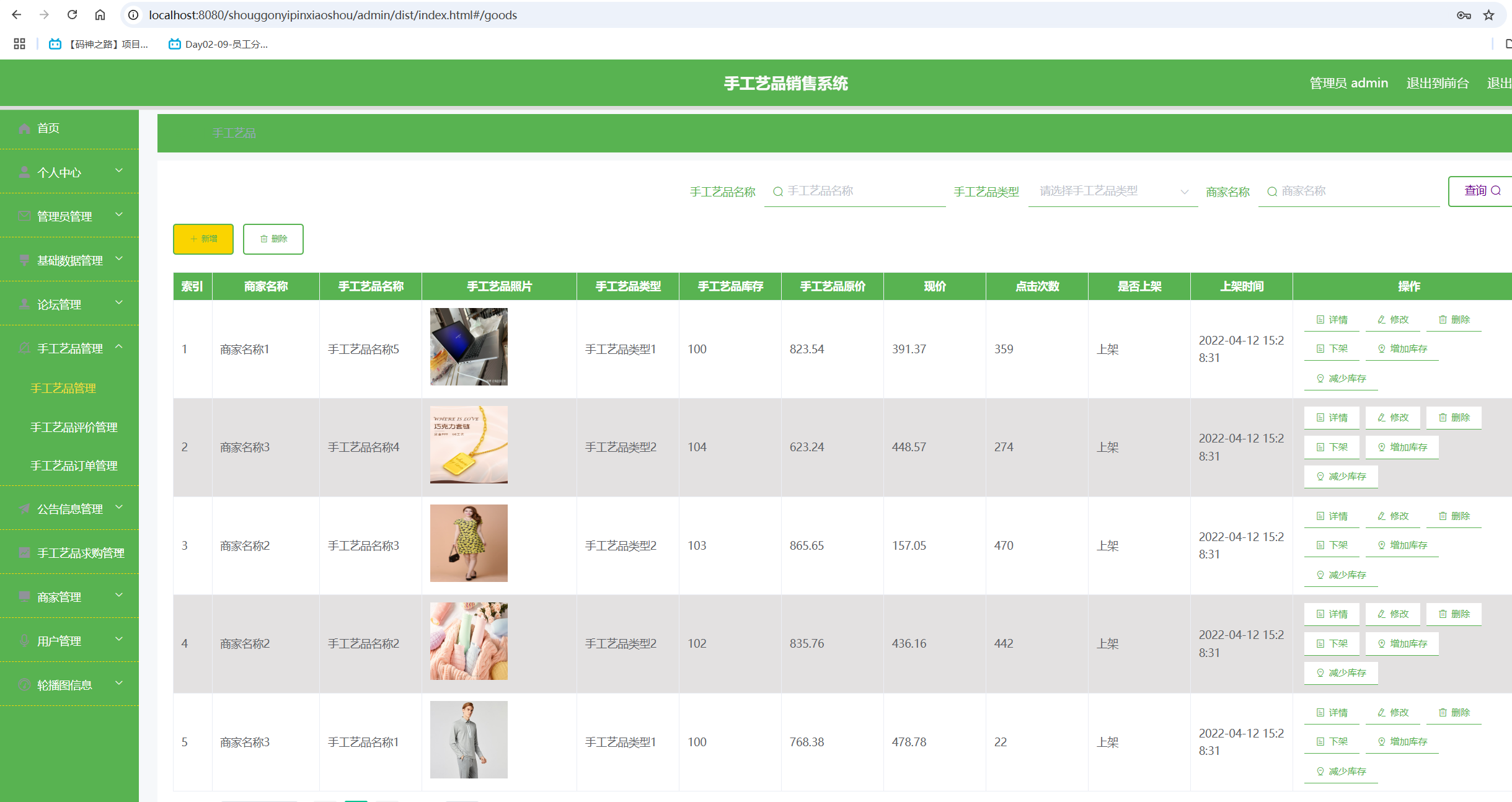Bookmark this page with star icon
The width and height of the screenshot is (1512, 802).
click(1488, 15)
